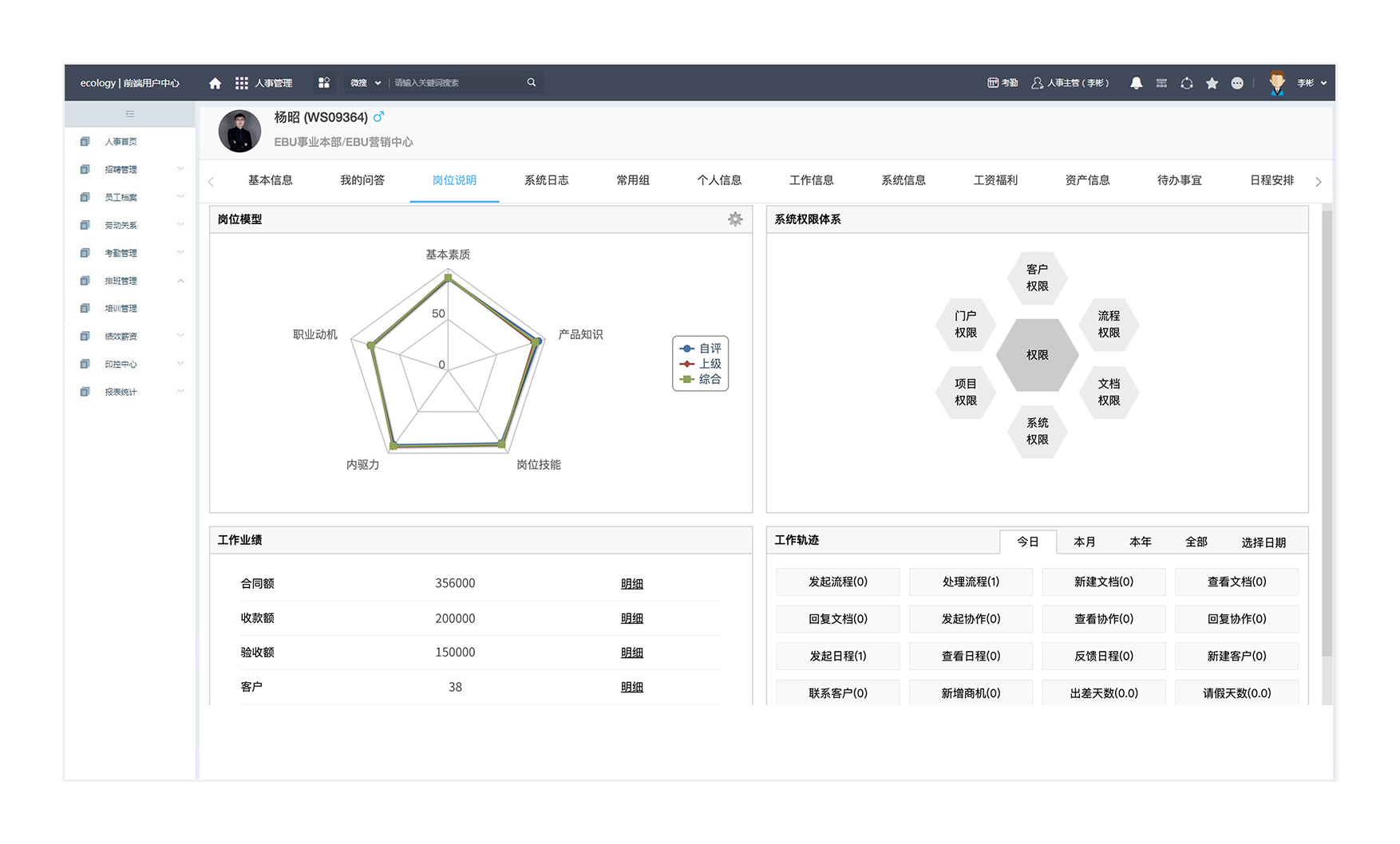Open the notification bell icon
Viewport: 1400px width, 844px height.
[1136, 83]
